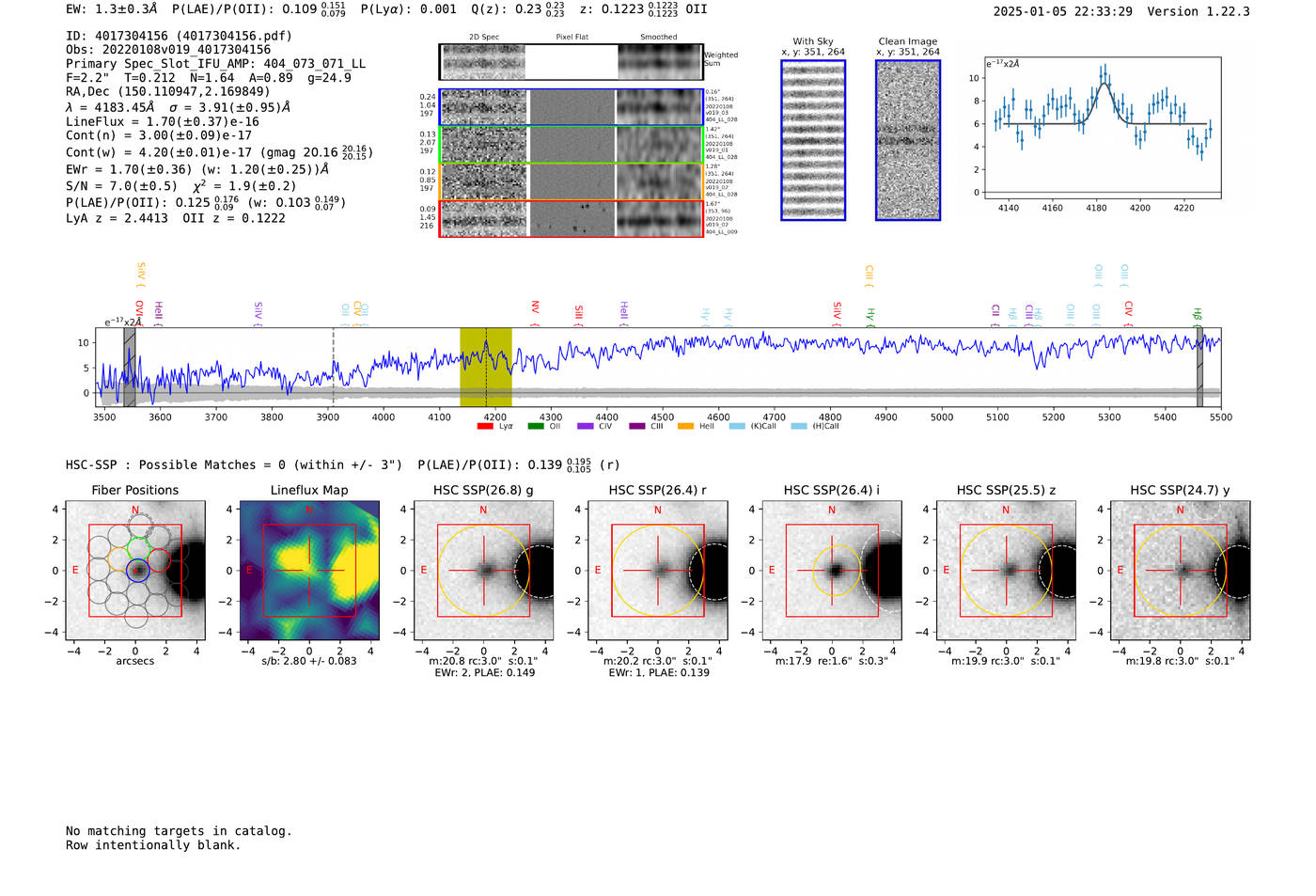Pick the (H)CaII legend swatch
This screenshot has height=896, width=1316.
pos(799,426)
